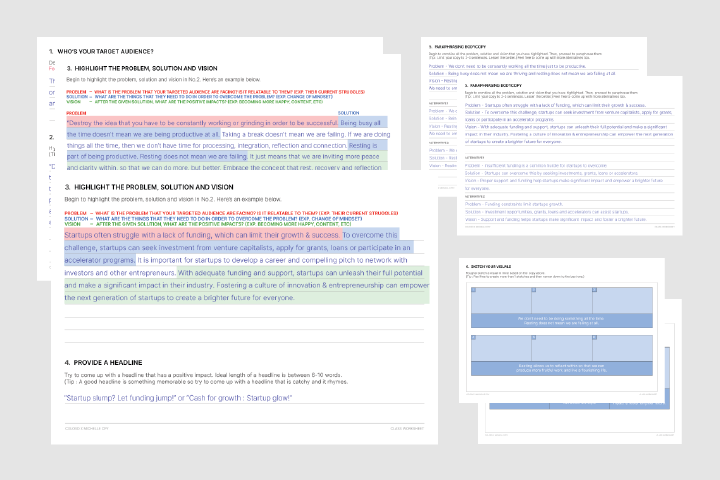Screen dimensions: 720x480
Task: Select storyboard frame number 6
Action: (623, 348)
